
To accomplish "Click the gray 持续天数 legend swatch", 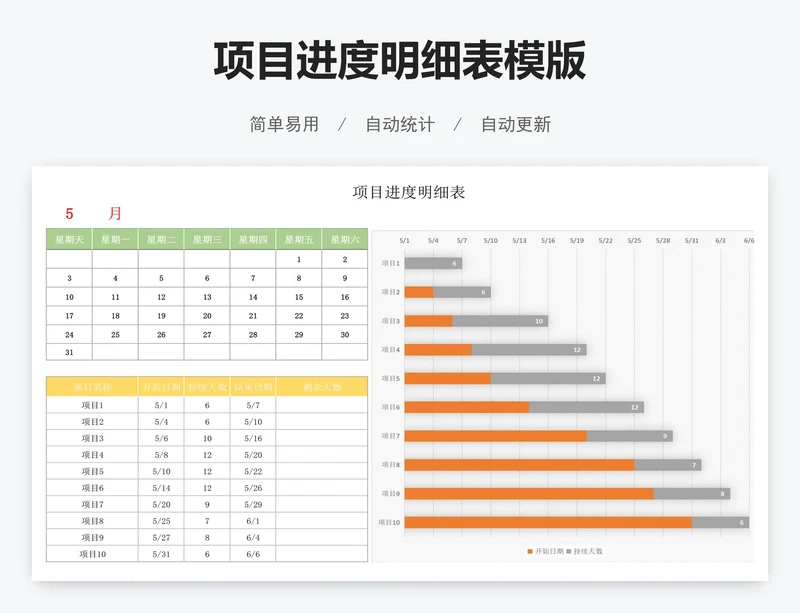I will (571, 551).
